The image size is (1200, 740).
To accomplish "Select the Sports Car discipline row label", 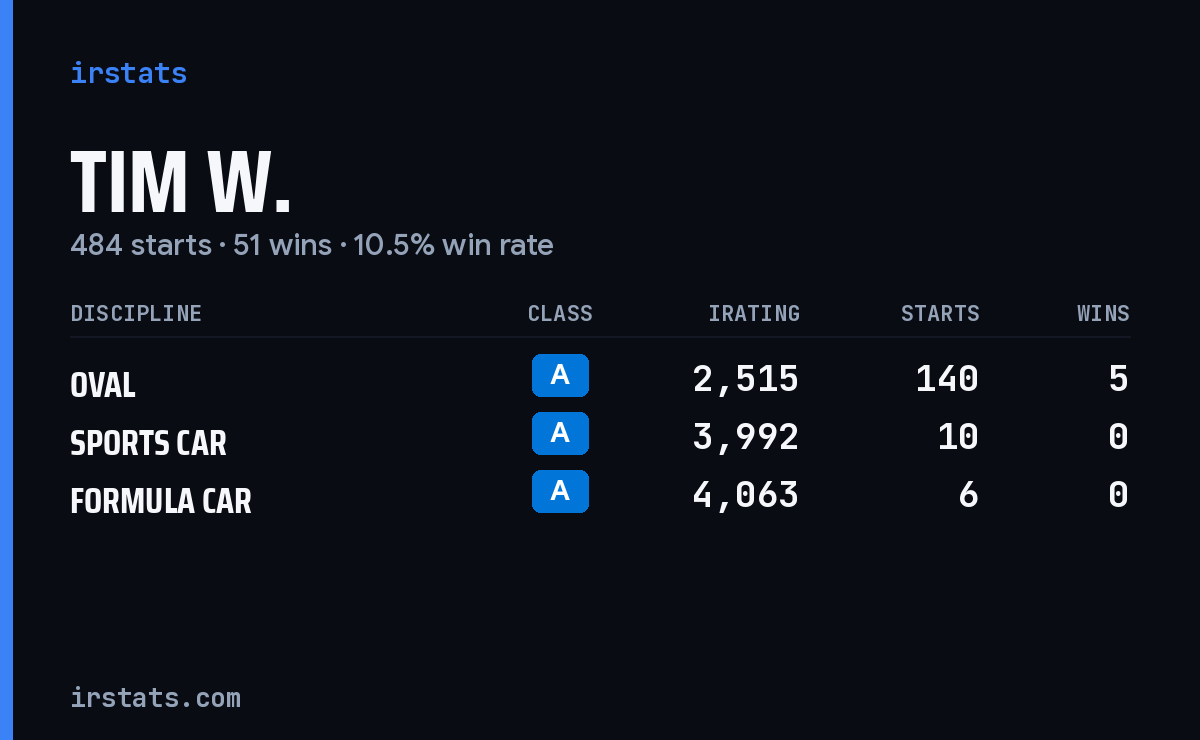I will [148, 443].
